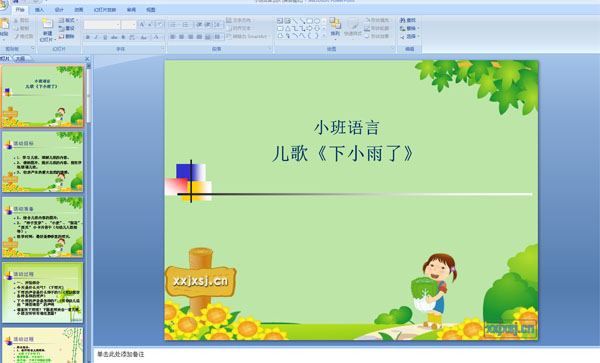Switch to the Insert (插入) ribbon tab
The height and width of the screenshot is (363, 600).
(39, 10)
